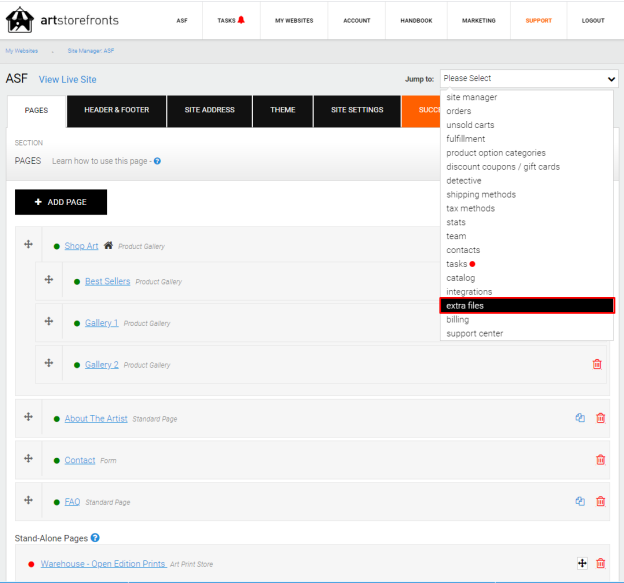624x583 pixels.
Task: Open the Pages help question mark icon
Action: (157, 161)
